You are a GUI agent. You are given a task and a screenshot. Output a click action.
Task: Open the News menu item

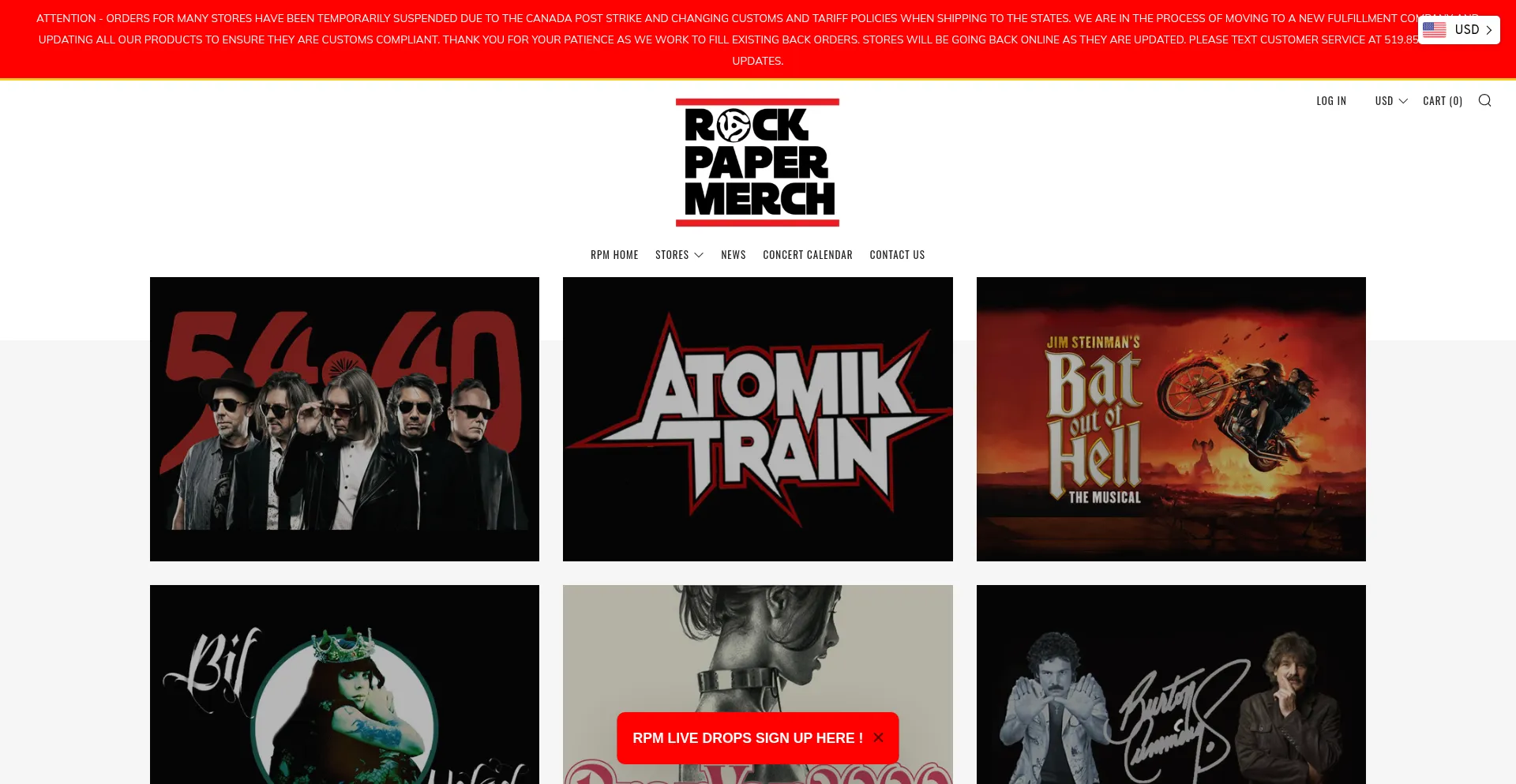click(733, 255)
